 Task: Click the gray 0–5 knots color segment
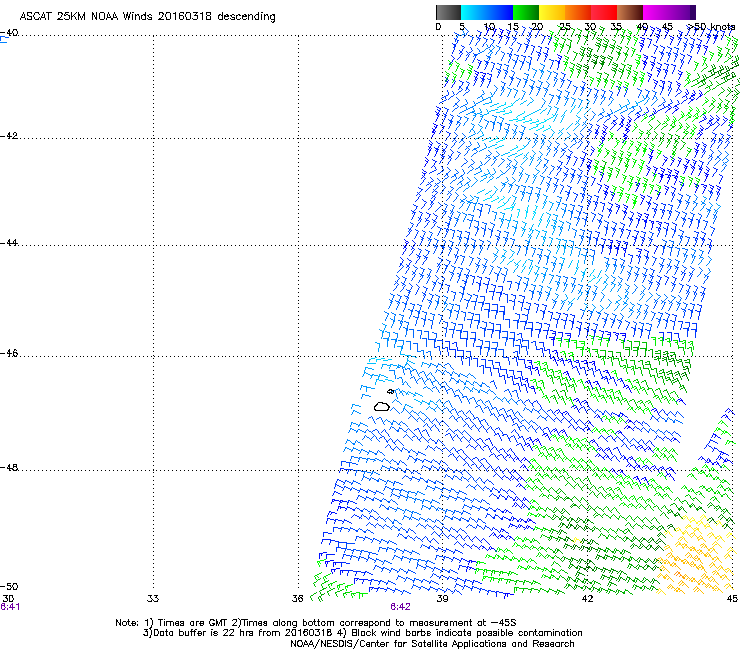pos(448,12)
